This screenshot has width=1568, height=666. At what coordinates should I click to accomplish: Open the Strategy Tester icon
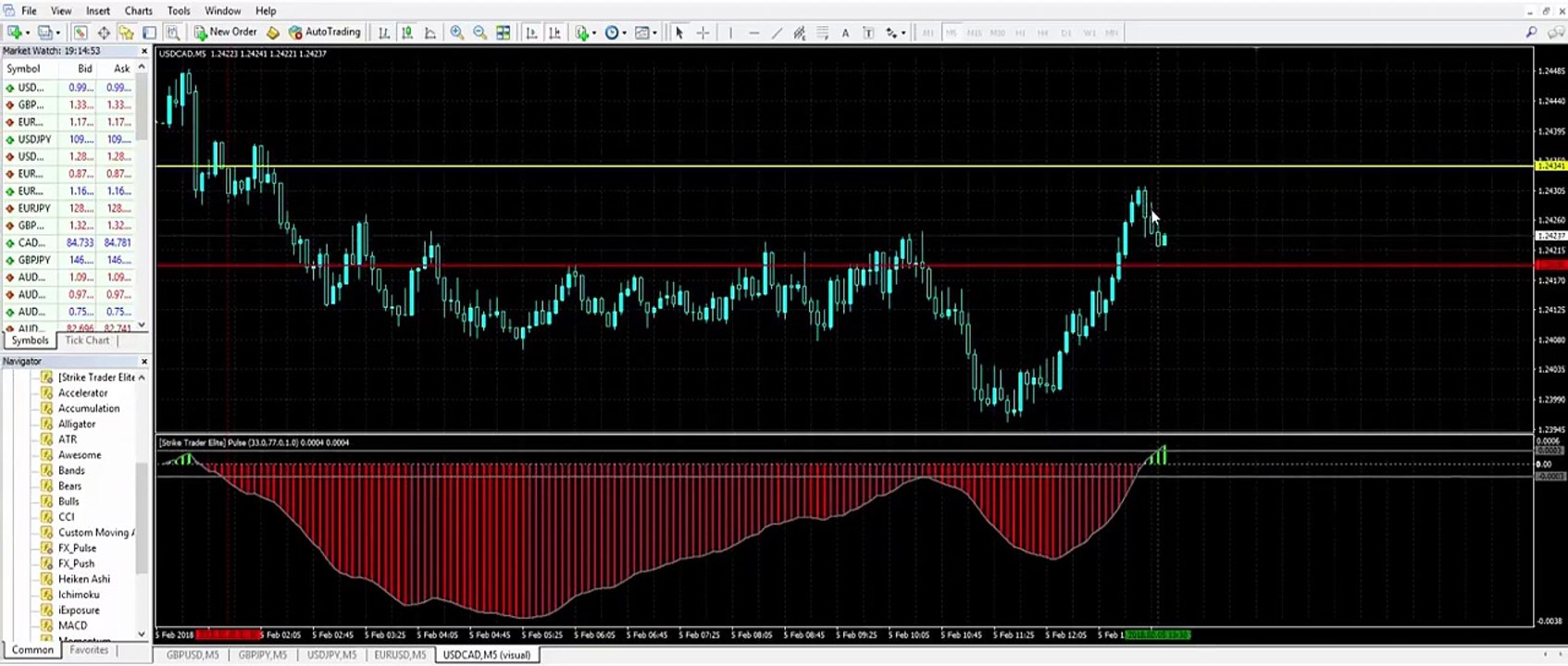pyautogui.click(x=173, y=32)
